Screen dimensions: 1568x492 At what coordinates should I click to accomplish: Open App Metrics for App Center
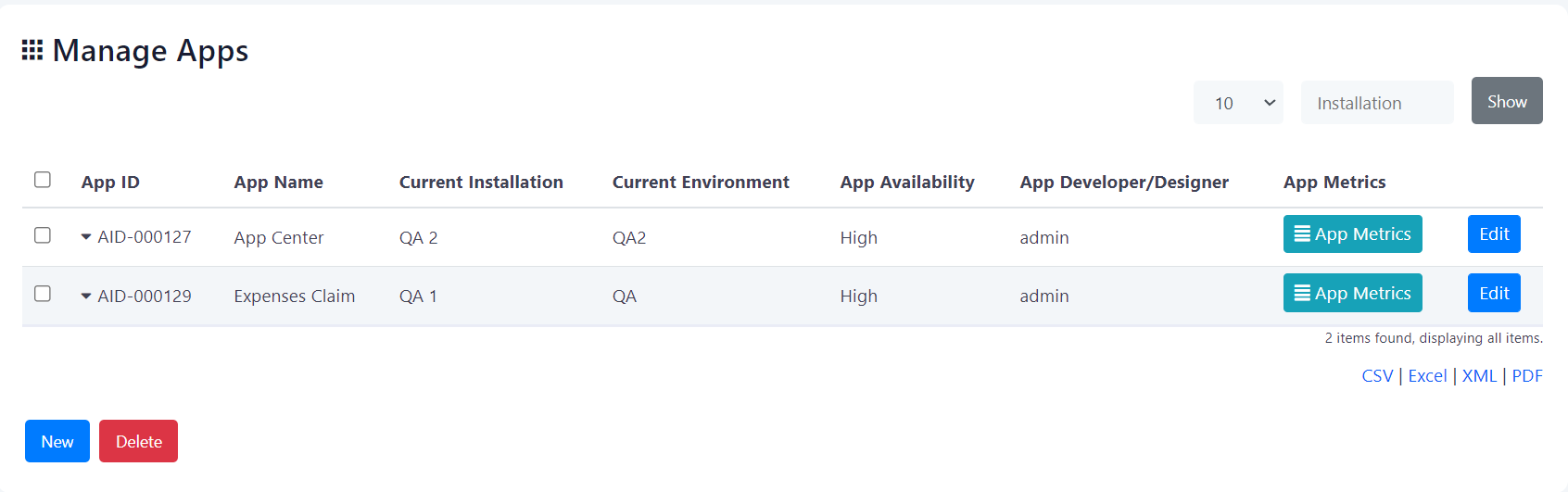(x=1352, y=234)
